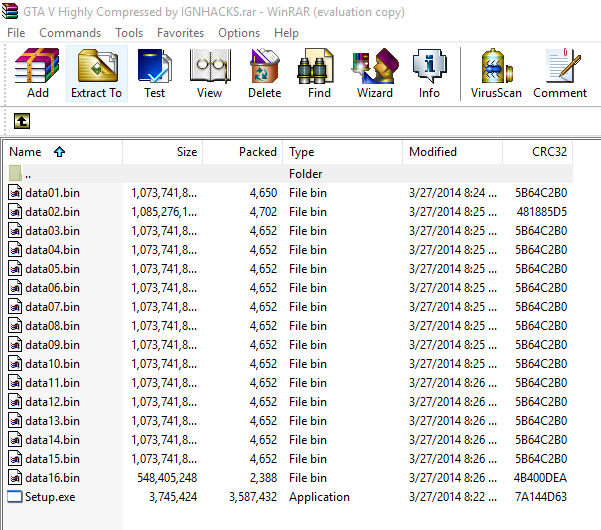The height and width of the screenshot is (530, 601).
Task: Click the CRC32 value 4B400DEA
Action: (540, 477)
